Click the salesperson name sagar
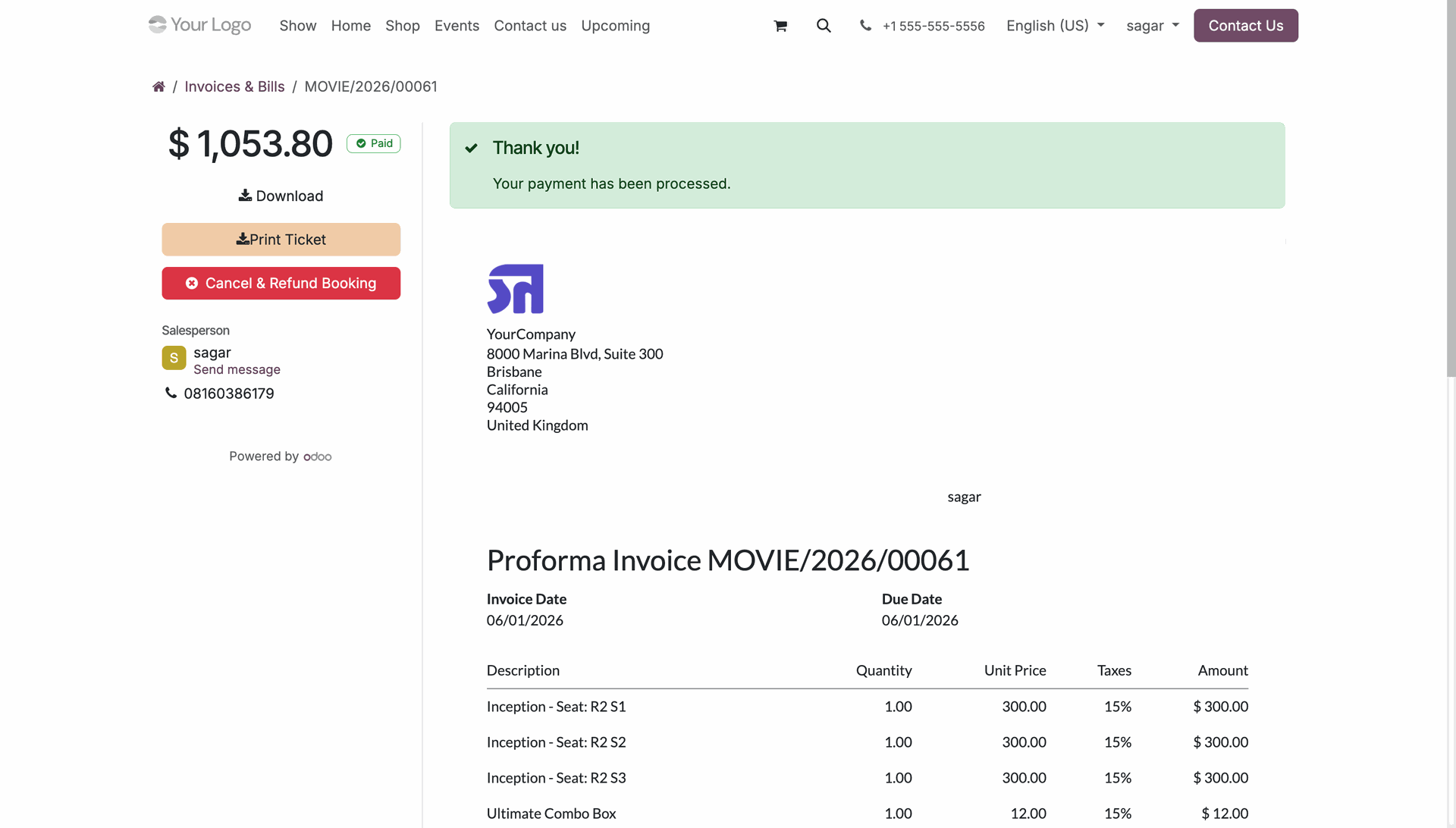 (212, 353)
